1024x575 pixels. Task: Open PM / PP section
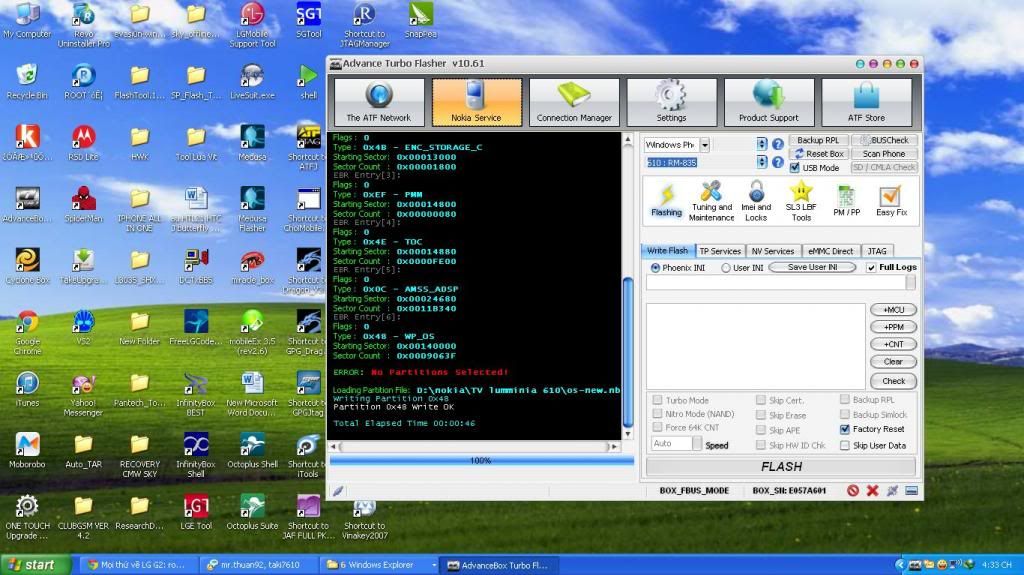coord(846,201)
